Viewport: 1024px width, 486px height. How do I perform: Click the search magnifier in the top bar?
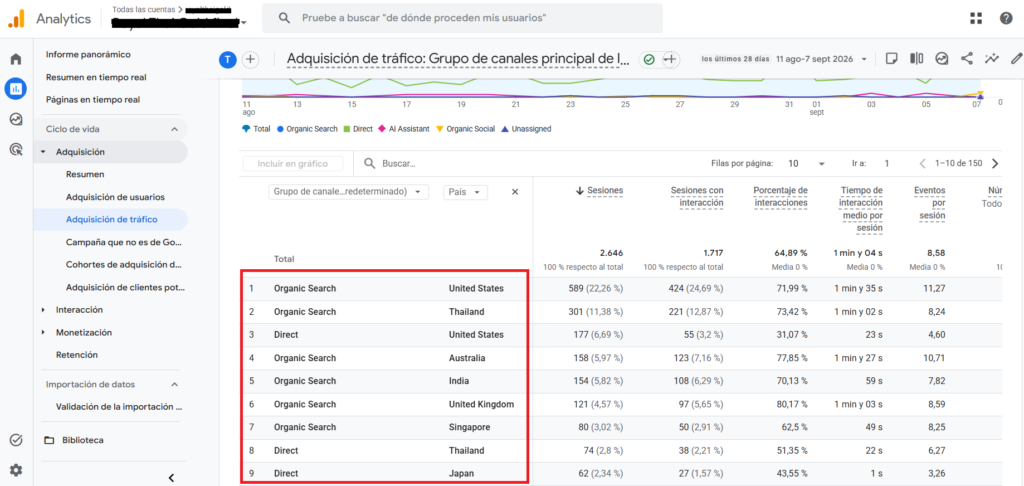tap(284, 18)
